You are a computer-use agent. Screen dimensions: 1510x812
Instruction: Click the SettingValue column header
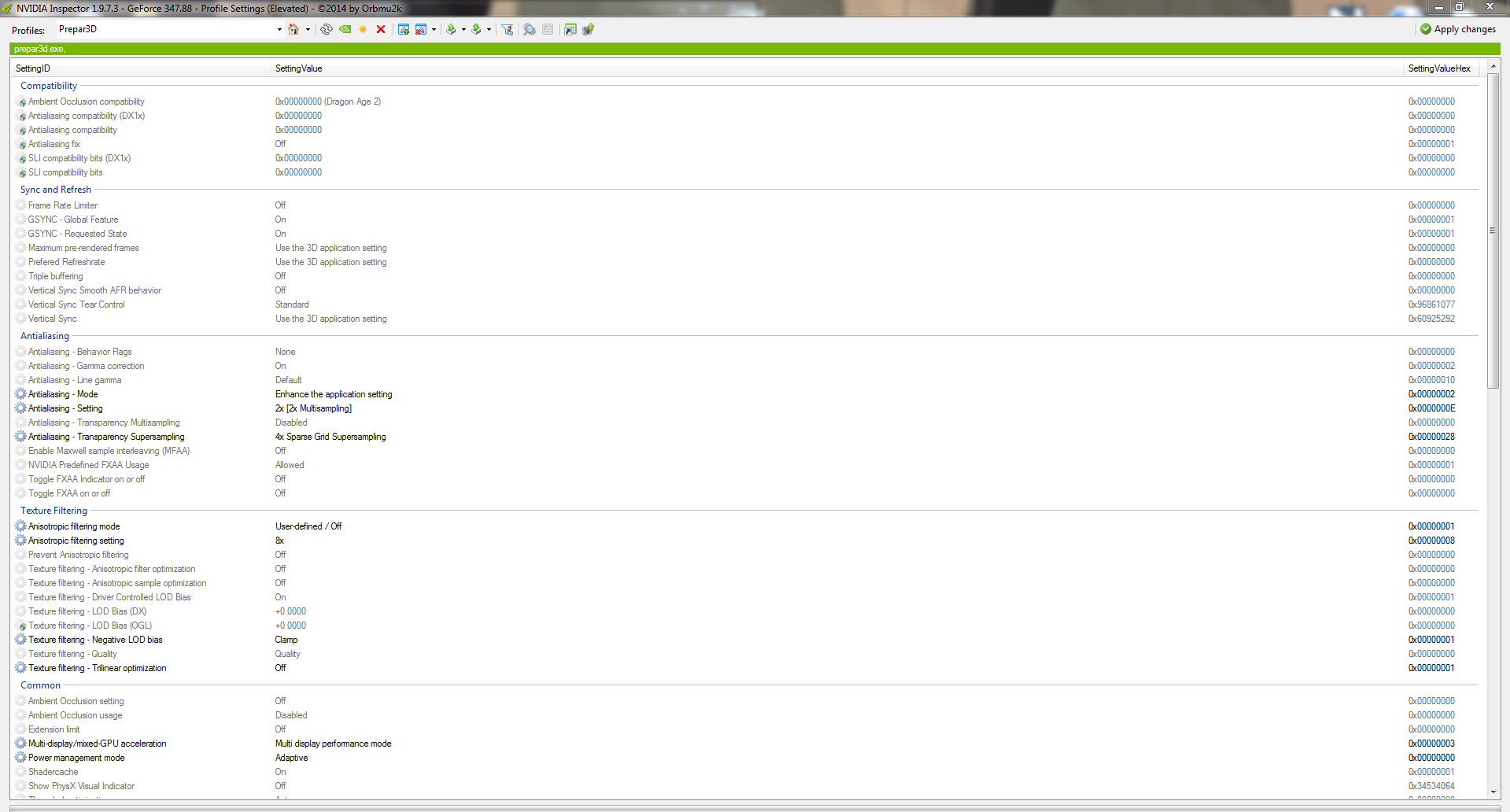pyautogui.click(x=837, y=68)
